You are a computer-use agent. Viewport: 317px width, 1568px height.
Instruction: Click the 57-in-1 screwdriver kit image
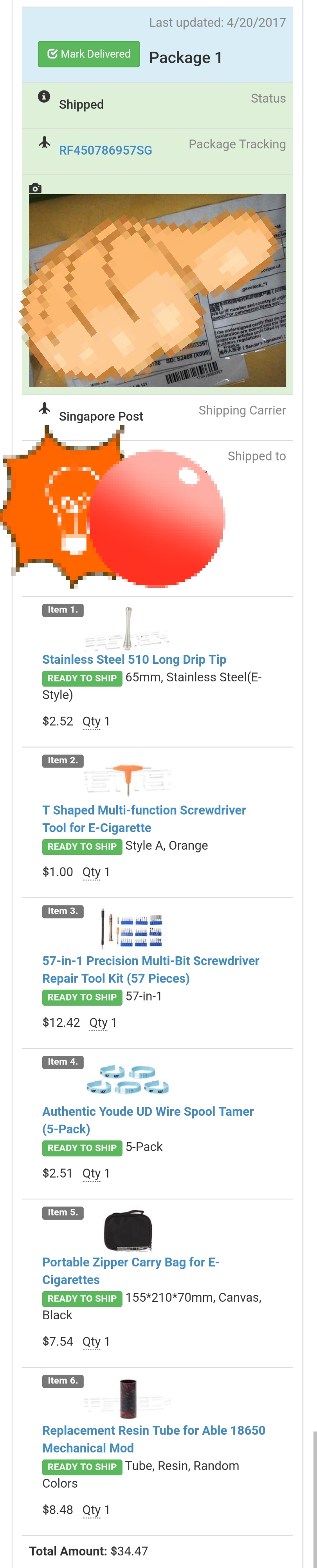131,929
